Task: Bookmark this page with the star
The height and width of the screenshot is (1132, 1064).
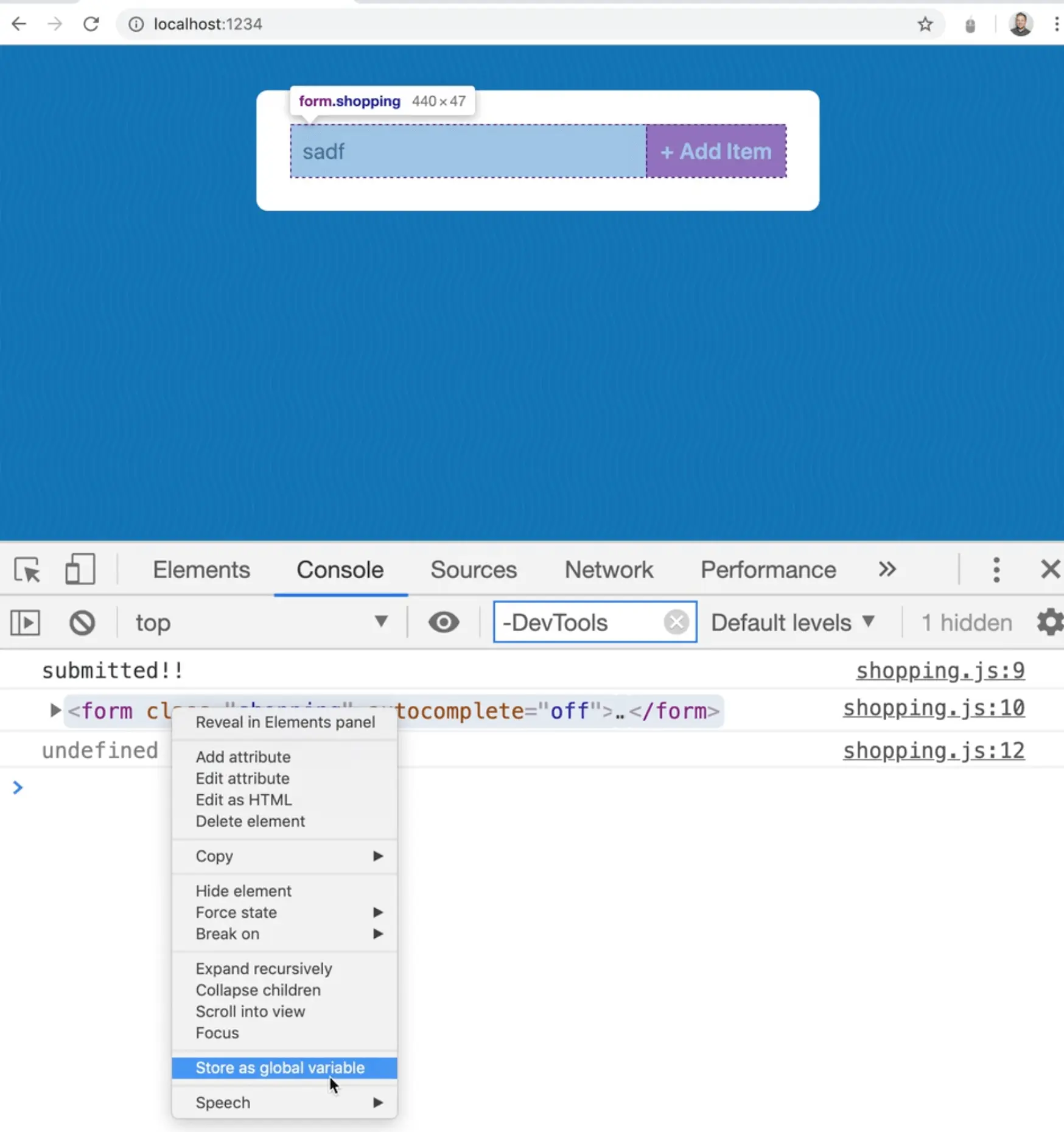Action: [925, 24]
